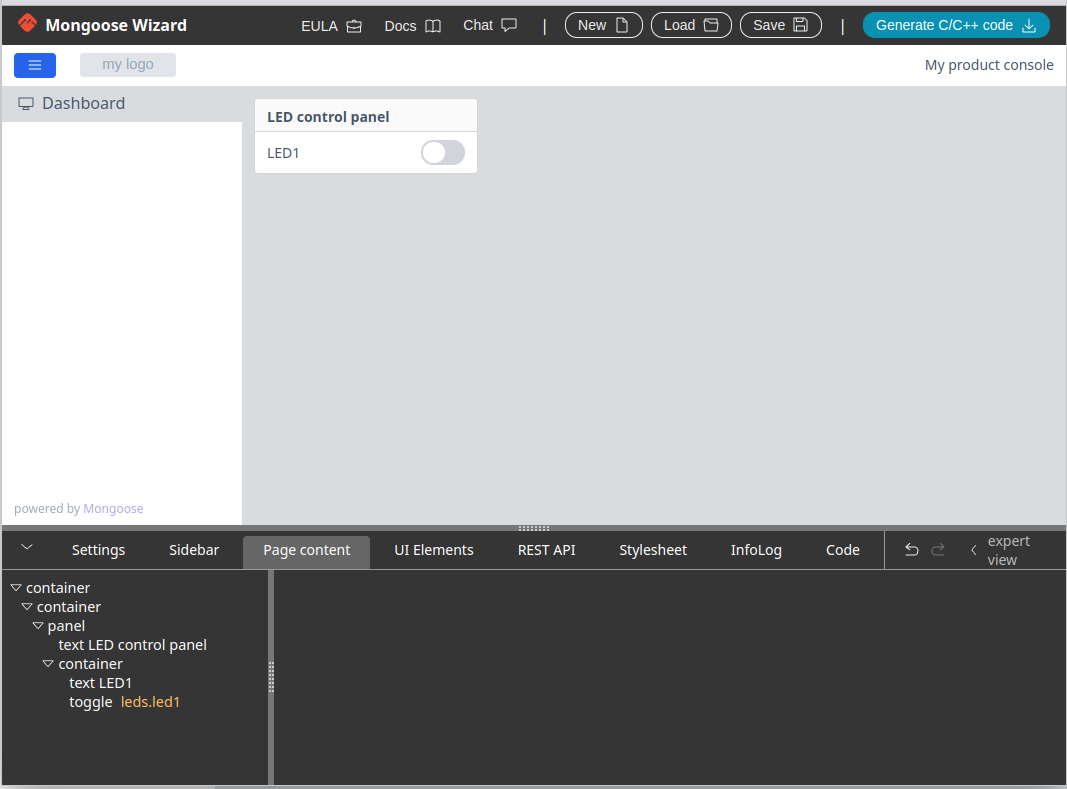Click the undo arrow icon
1067x789 pixels.
pyautogui.click(x=911, y=550)
